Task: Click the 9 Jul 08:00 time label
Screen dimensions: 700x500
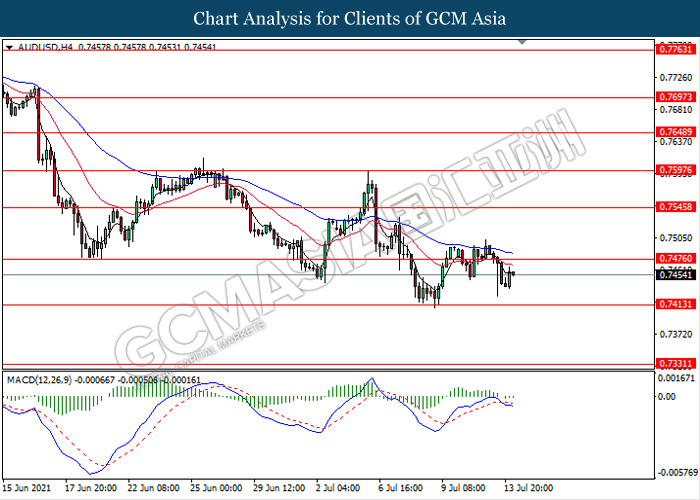Action: coord(463,488)
